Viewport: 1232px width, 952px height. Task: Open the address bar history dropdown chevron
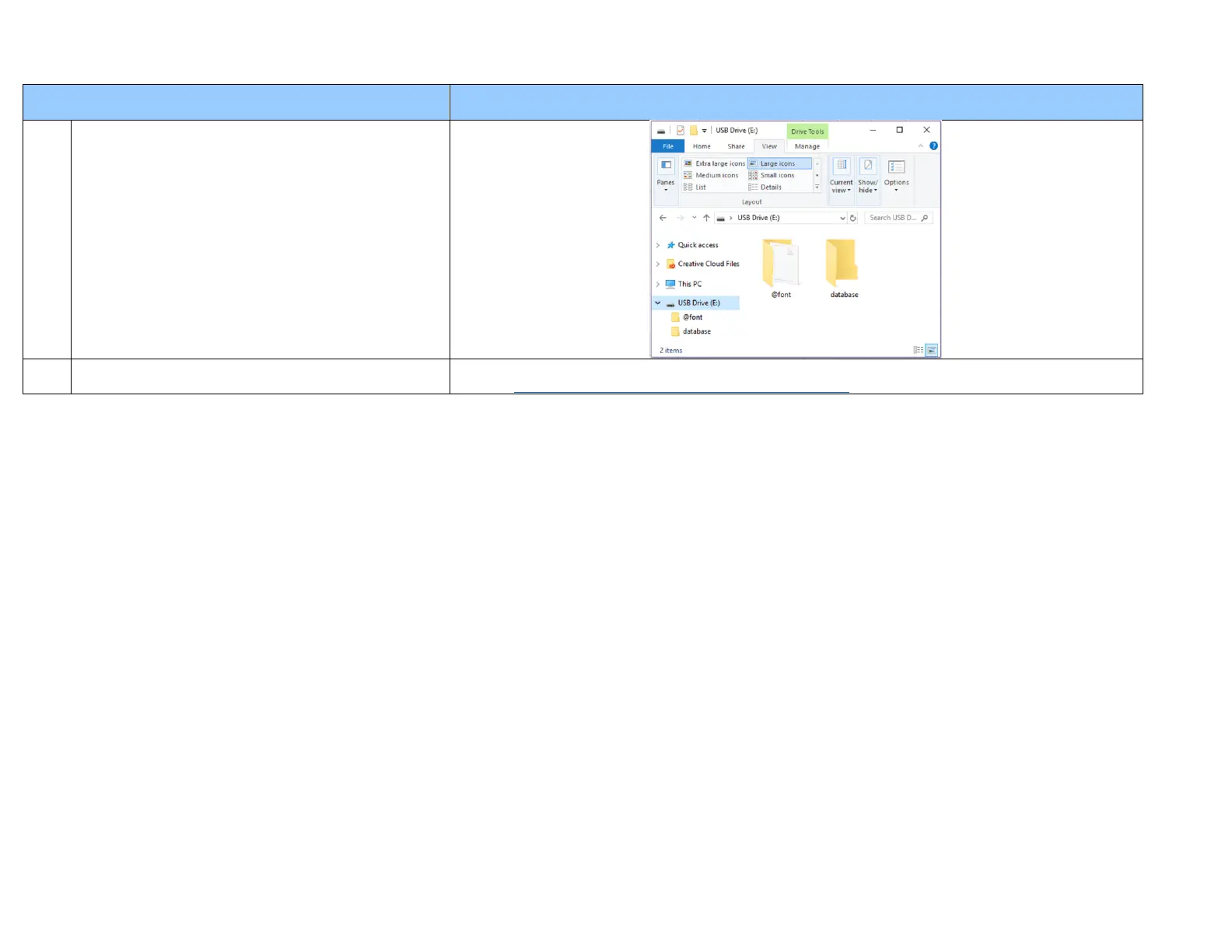pyautogui.click(x=842, y=219)
